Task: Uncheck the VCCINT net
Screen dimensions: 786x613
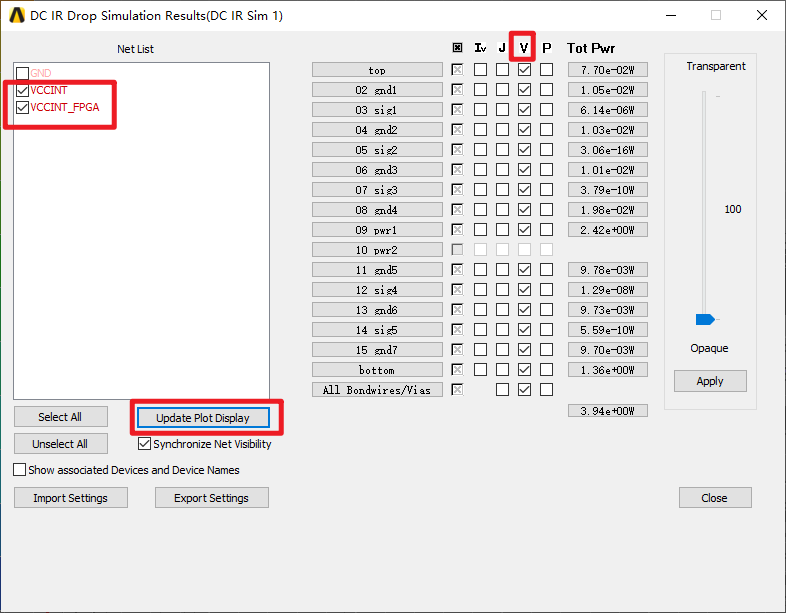Action: 22,90
